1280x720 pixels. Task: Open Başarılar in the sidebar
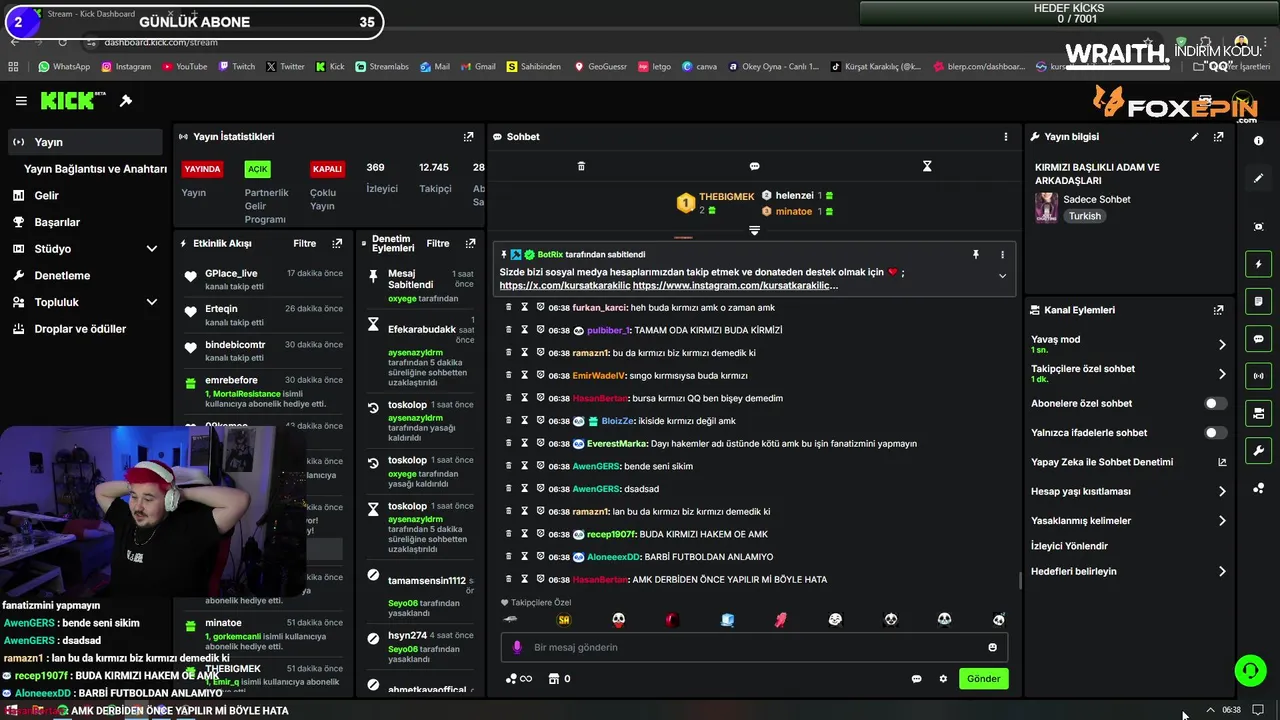pyautogui.click(x=57, y=222)
